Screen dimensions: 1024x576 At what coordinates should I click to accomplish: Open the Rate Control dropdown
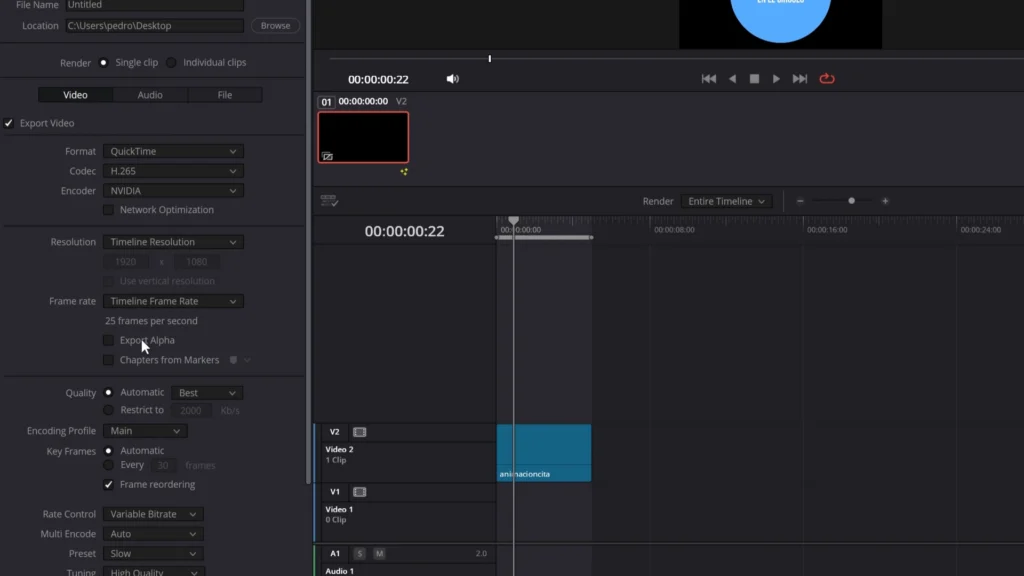[153, 514]
